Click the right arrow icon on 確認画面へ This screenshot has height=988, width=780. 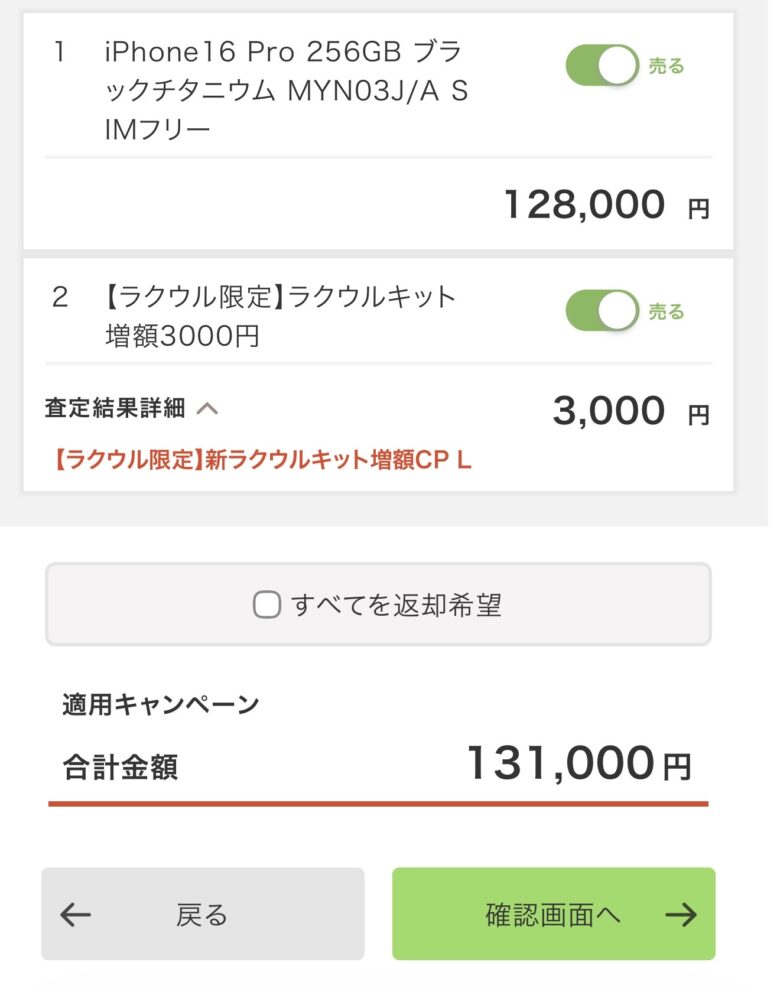[x=680, y=914]
